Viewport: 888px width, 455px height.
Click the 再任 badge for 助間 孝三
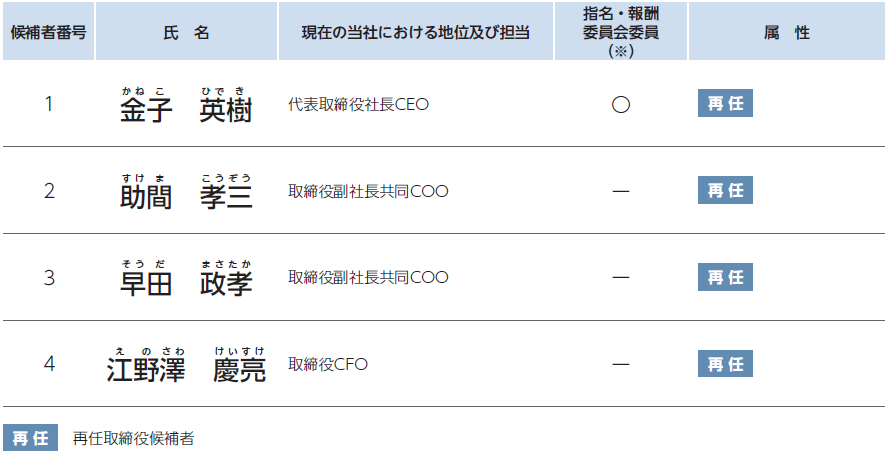click(725, 190)
